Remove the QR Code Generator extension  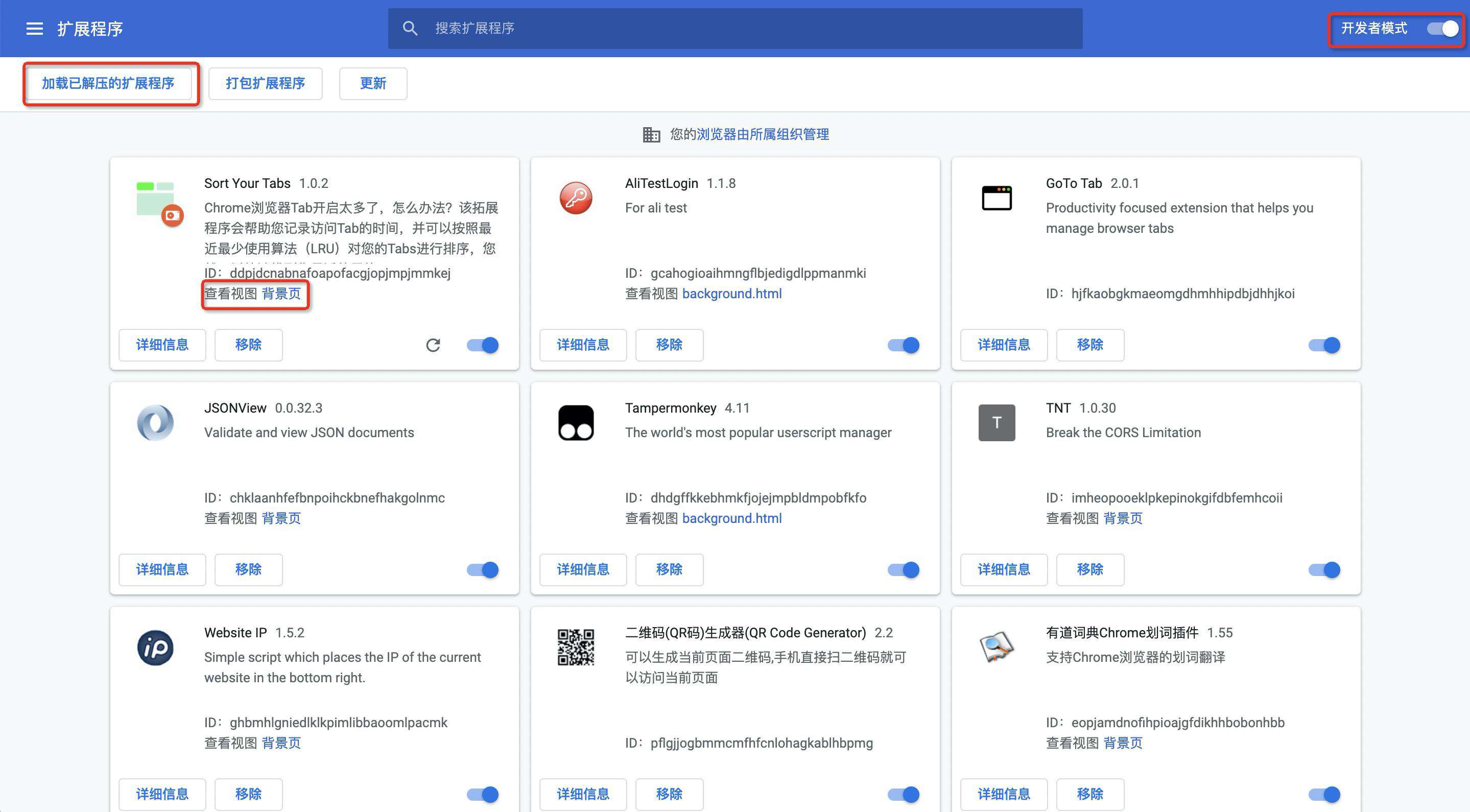coord(670,794)
